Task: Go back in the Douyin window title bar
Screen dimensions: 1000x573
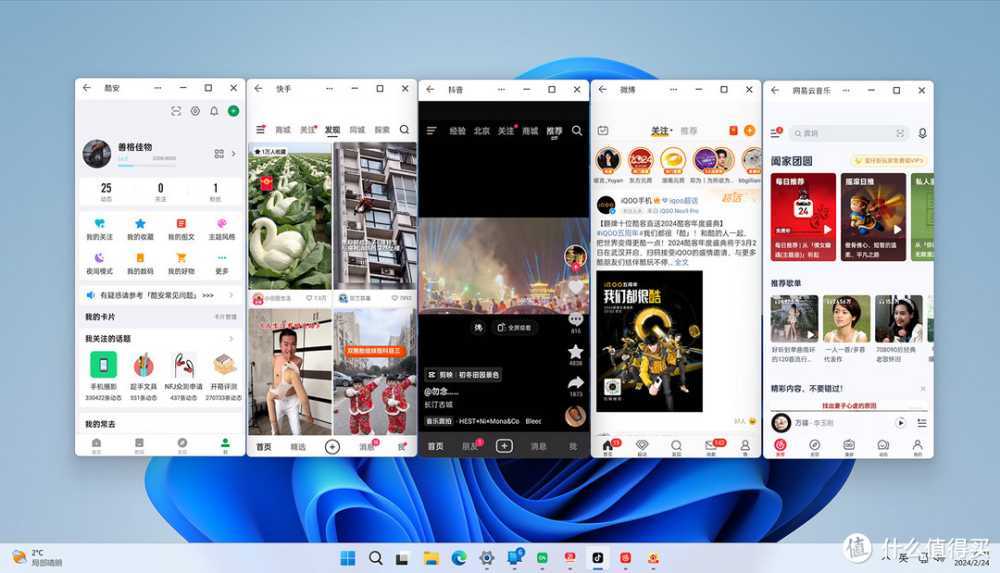Action: pos(430,89)
